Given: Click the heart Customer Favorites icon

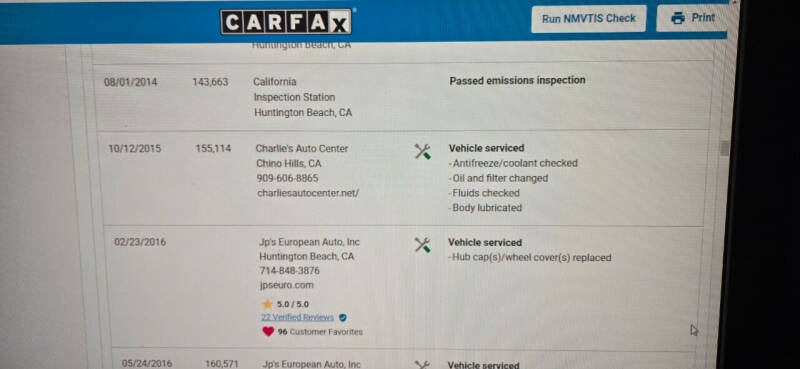Looking at the screenshot, I should (268, 332).
